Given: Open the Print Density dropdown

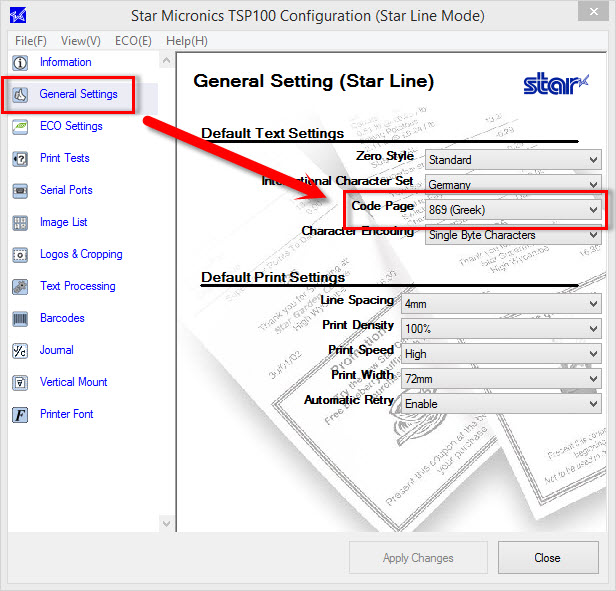Looking at the screenshot, I should coord(501,329).
